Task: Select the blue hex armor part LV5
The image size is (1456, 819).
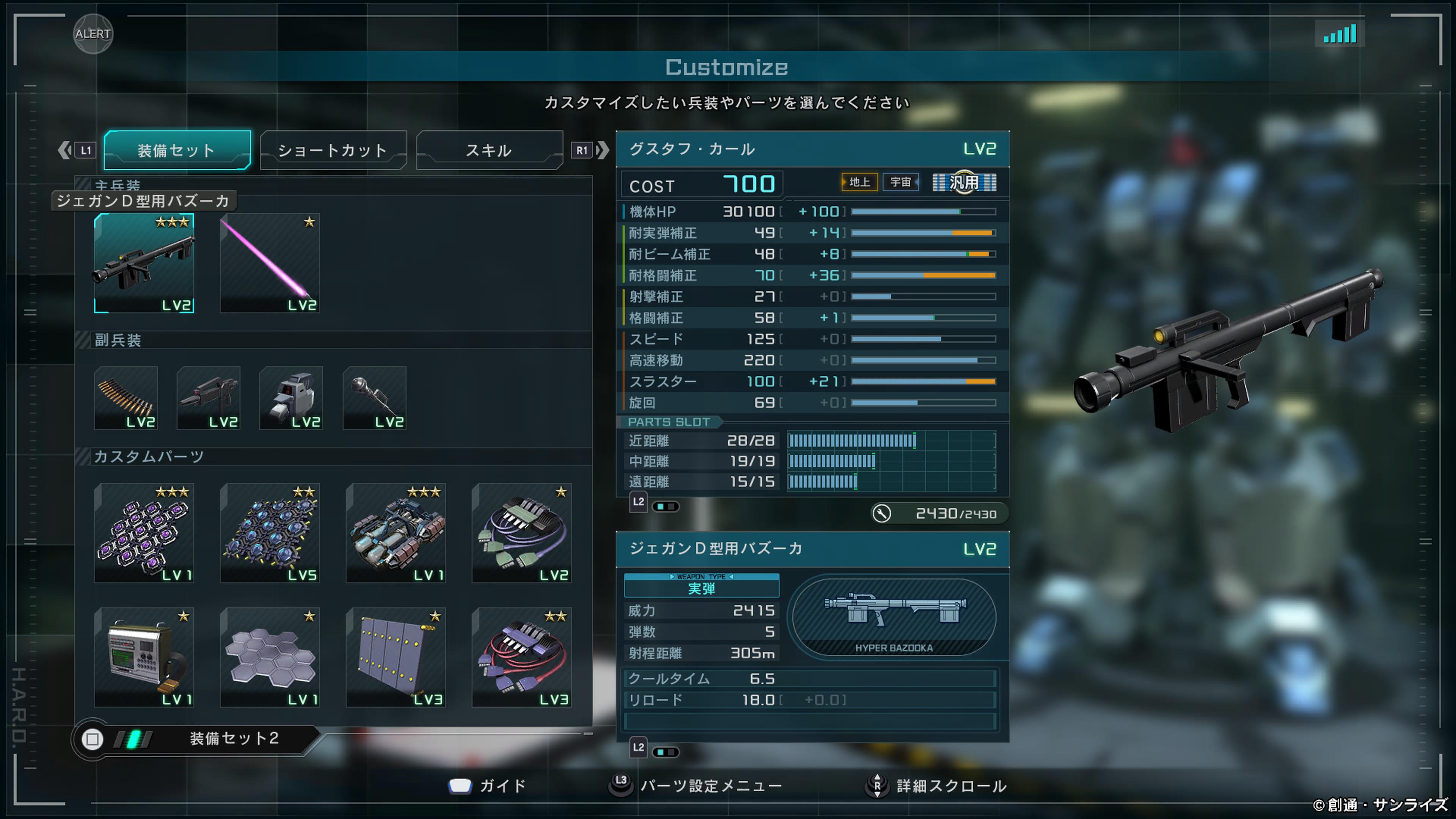Action: [270, 532]
